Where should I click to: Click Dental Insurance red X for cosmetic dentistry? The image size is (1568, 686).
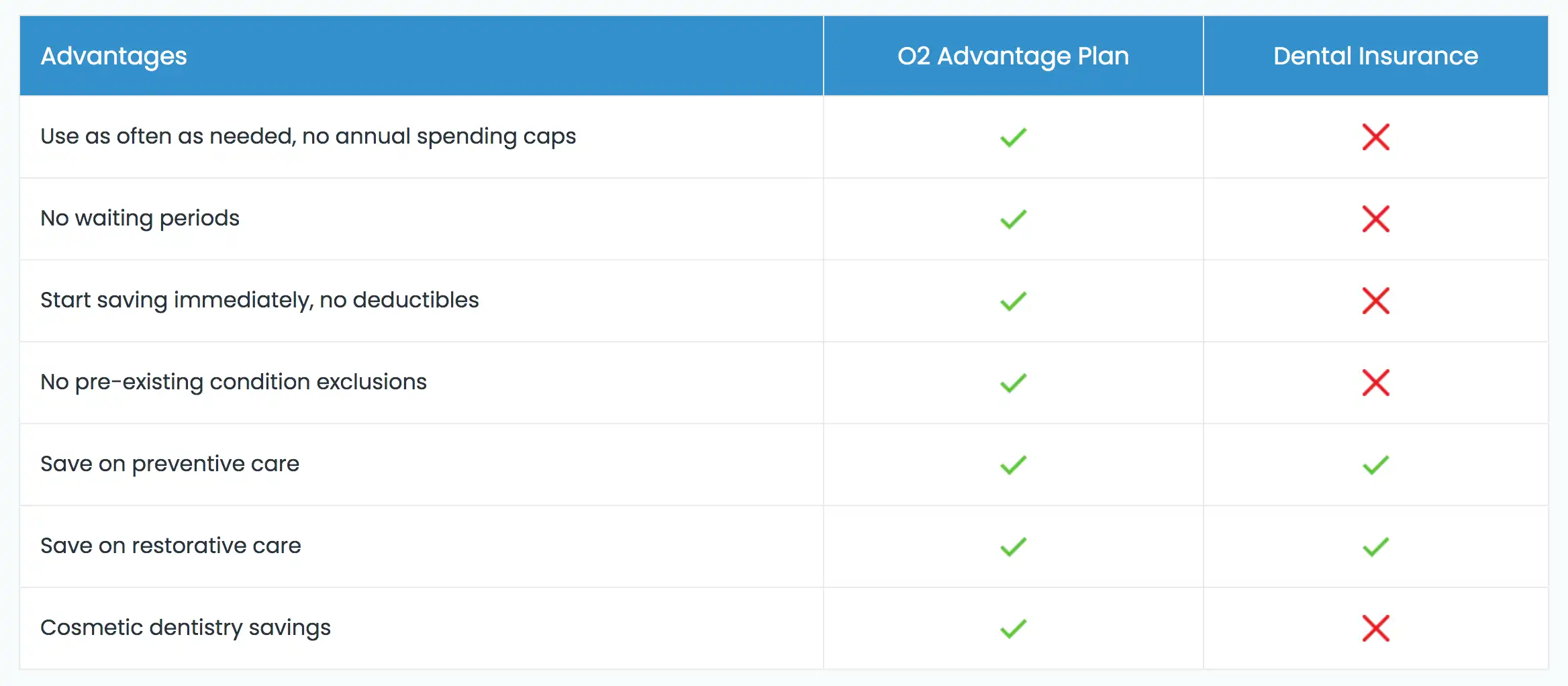[1375, 628]
